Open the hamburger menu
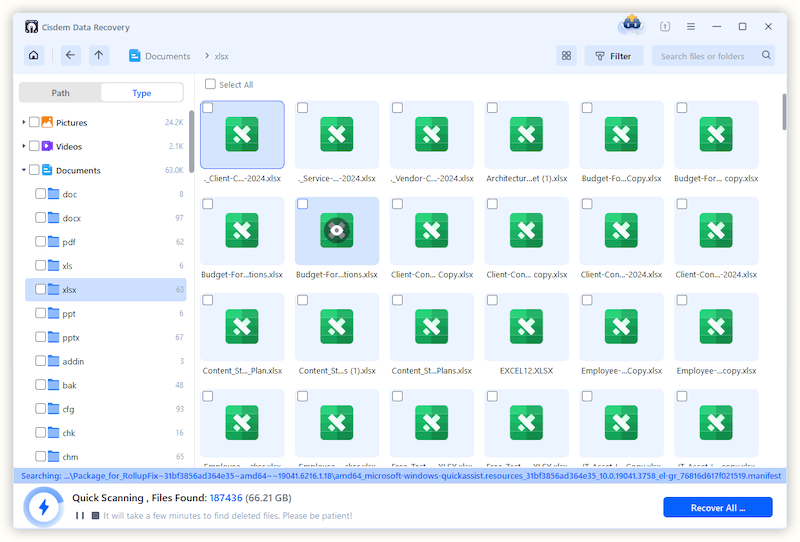This screenshot has height=542, width=800. coord(691,27)
